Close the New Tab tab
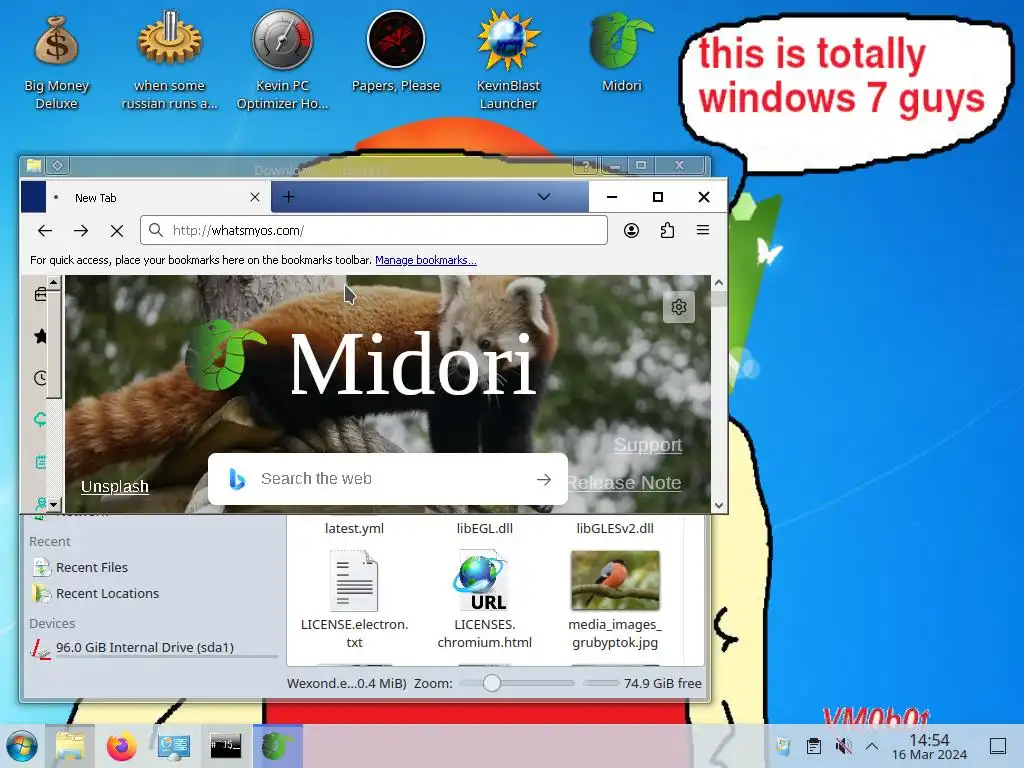Image resolution: width=1024 pixels, height=768 pixels. click(x=255, y=197)
